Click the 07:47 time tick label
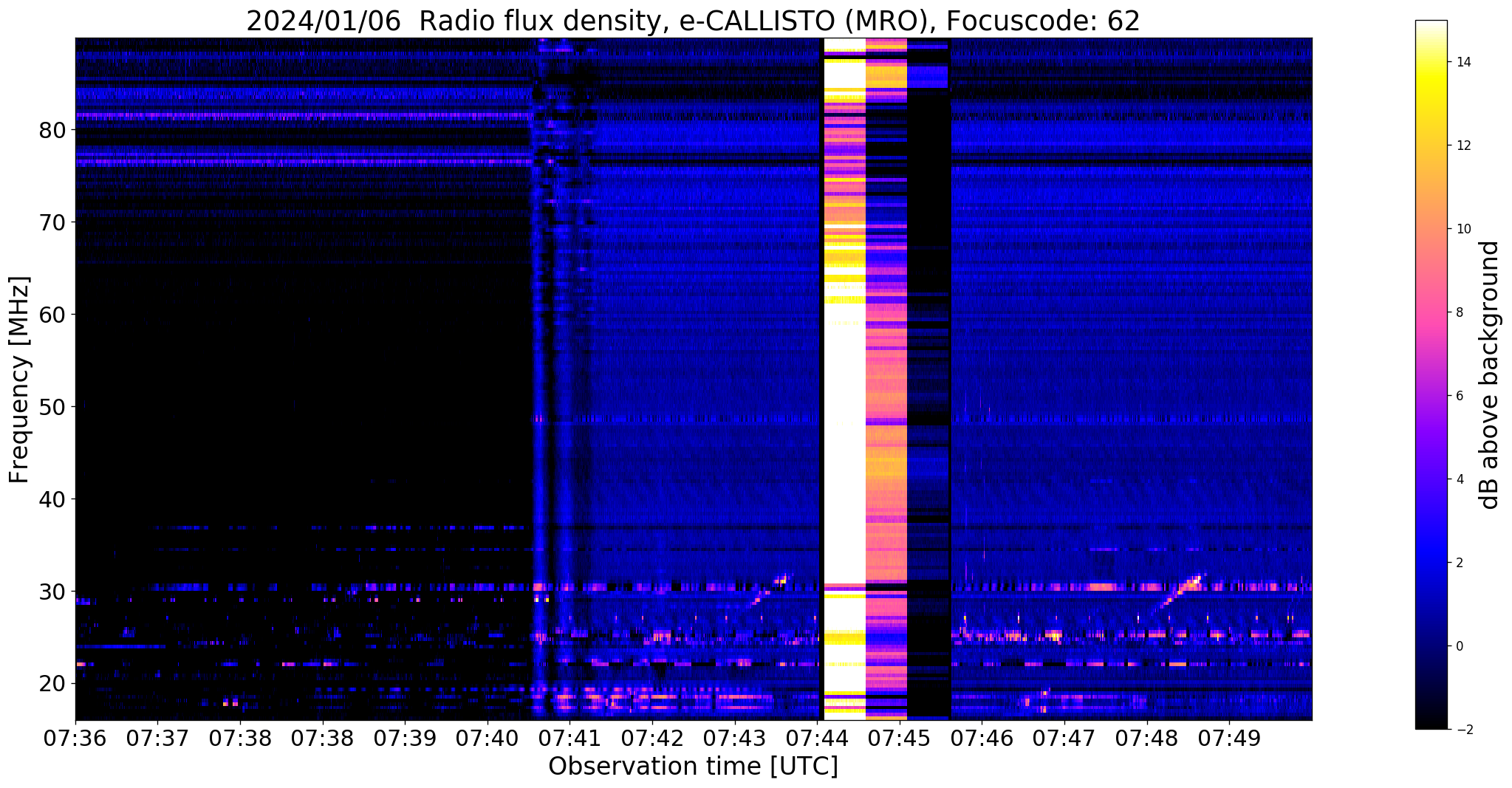This screenshot has width=1512, height=788. pyautogui.click(x=1064, y=738)
